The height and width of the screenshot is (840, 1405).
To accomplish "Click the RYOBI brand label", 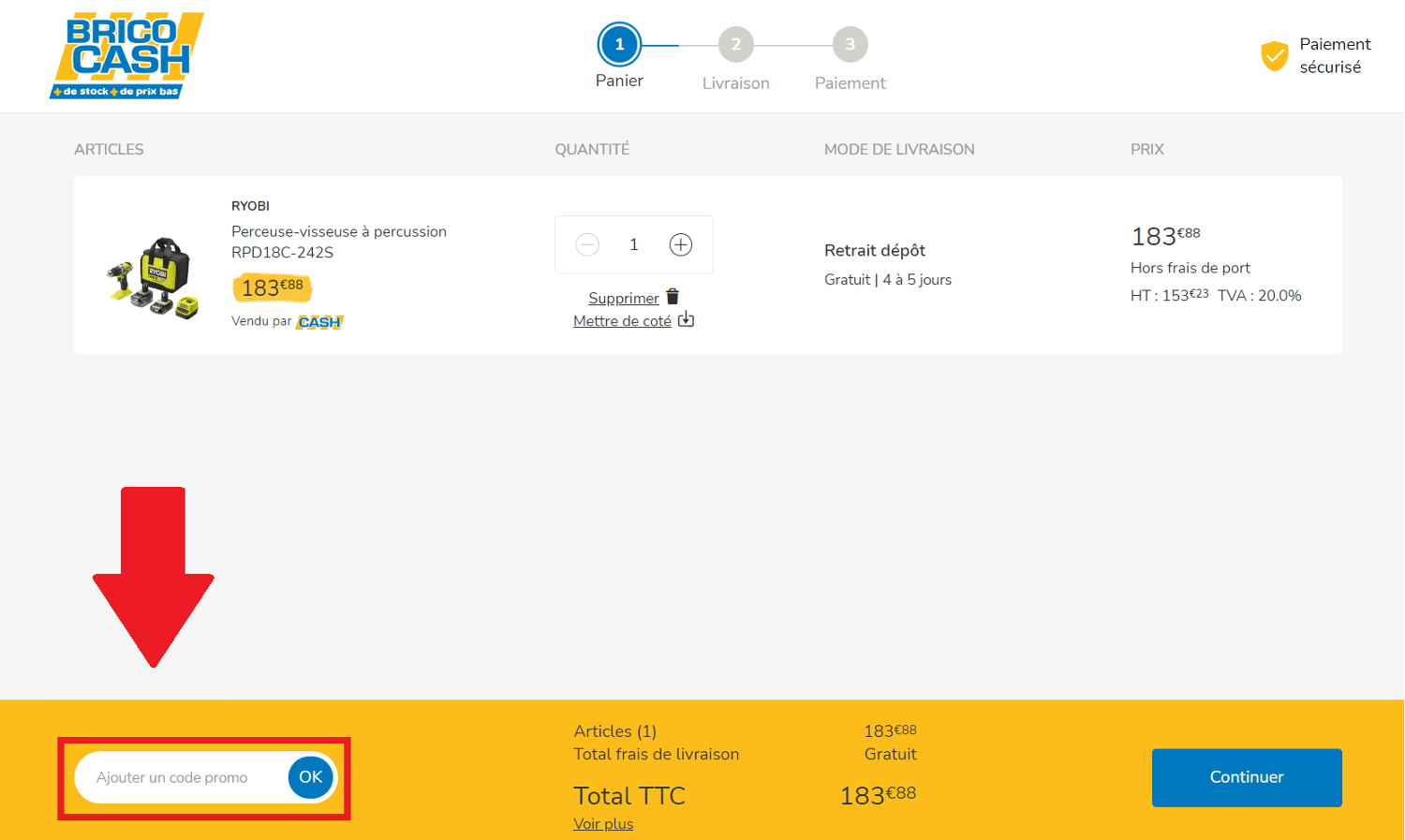I will tap(250, 206).
